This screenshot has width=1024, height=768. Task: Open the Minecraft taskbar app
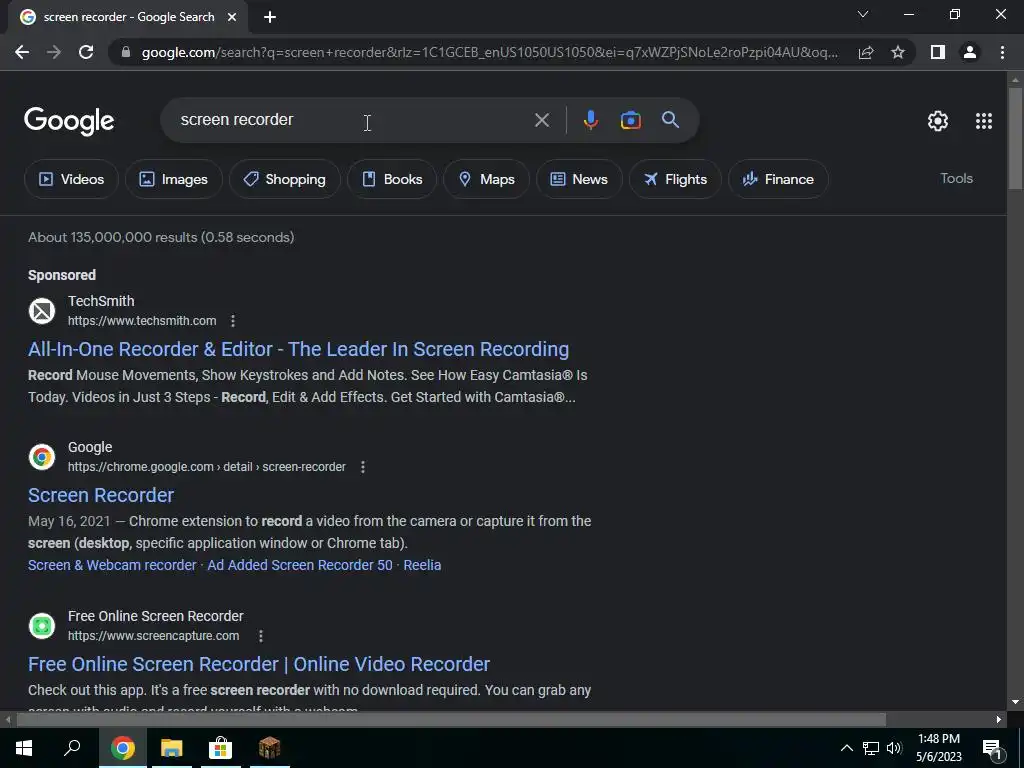pos(269,748)
